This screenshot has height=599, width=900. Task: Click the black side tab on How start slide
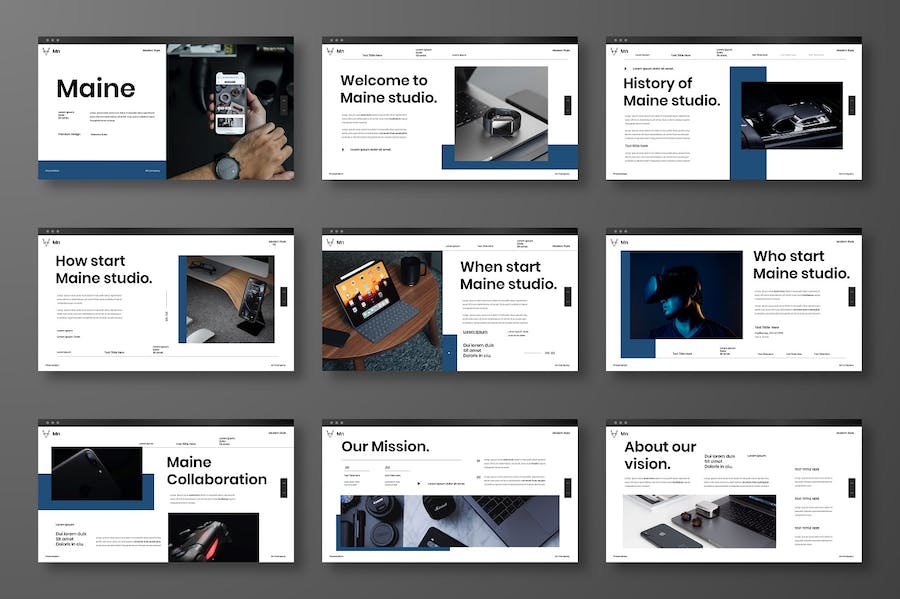coord(284,296)
